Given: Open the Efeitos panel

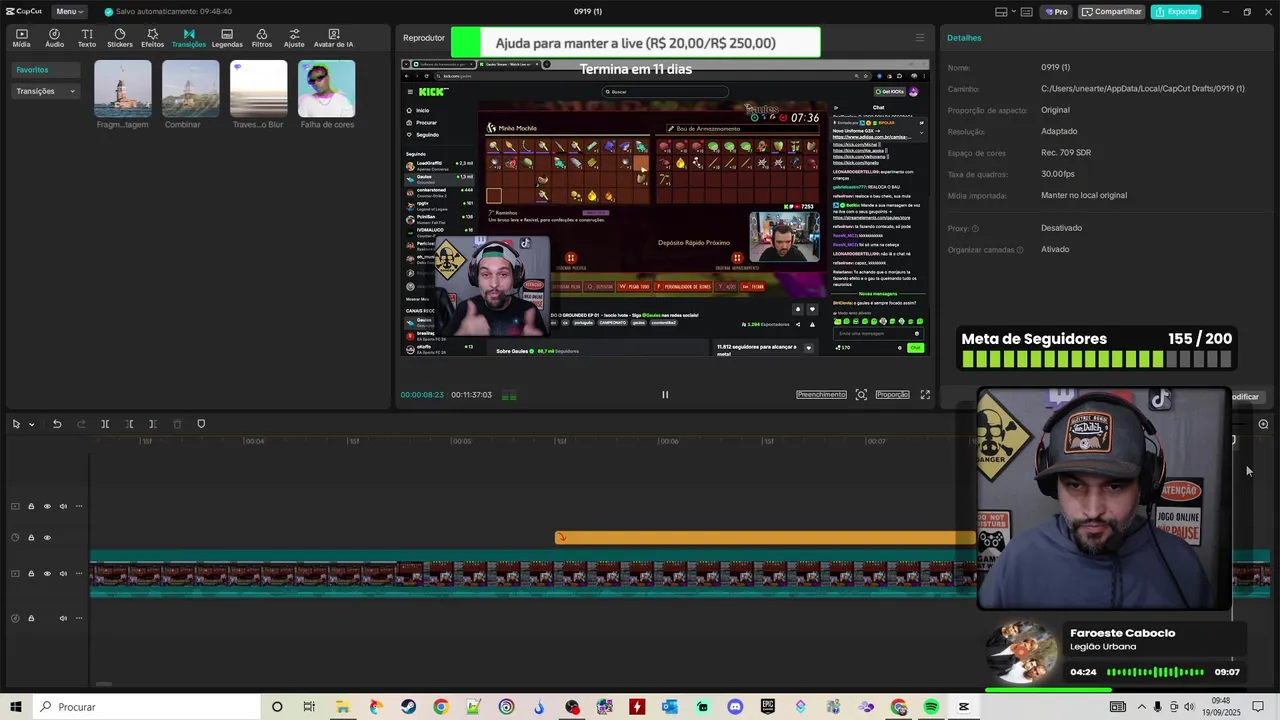Looking at the screenshot, I should tap(153, 38).
